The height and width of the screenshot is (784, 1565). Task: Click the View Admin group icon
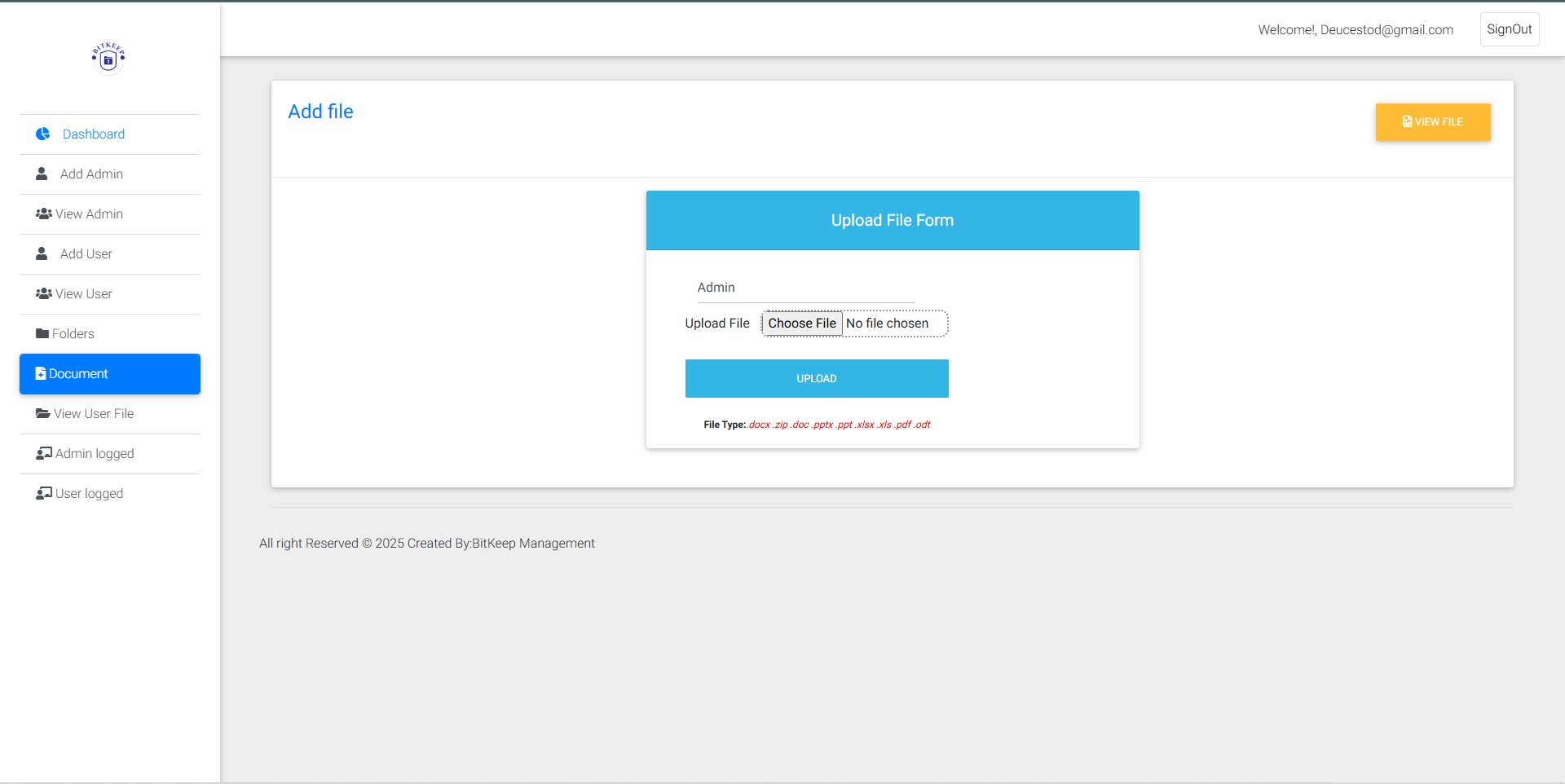tap(44, 214)
